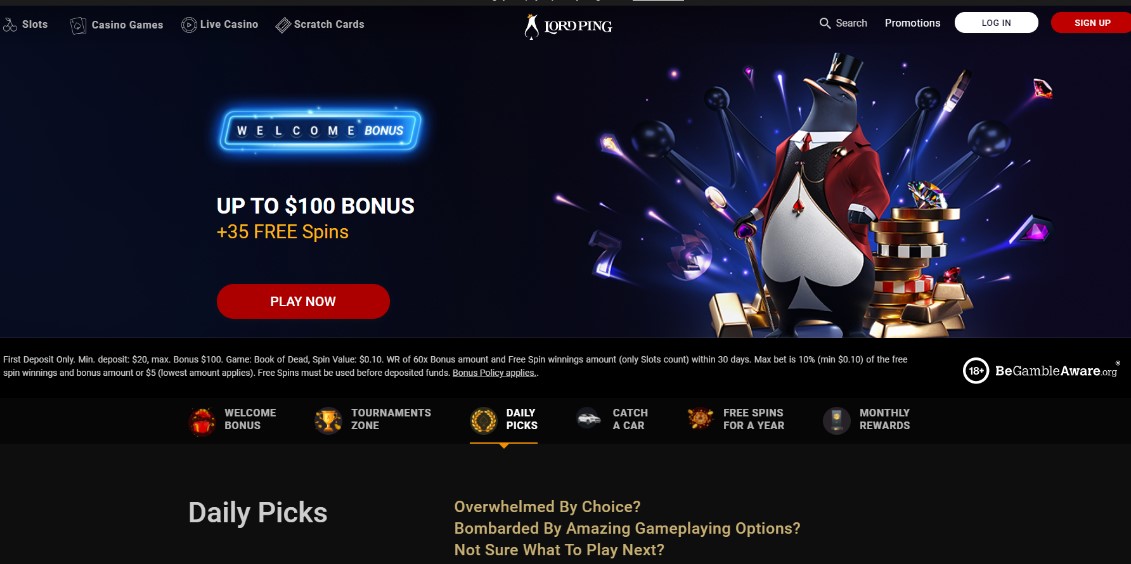Visit the BeGambleAware.org logo link
The height and width of the screenshot is (564, 1131).
coord(1041,371)
